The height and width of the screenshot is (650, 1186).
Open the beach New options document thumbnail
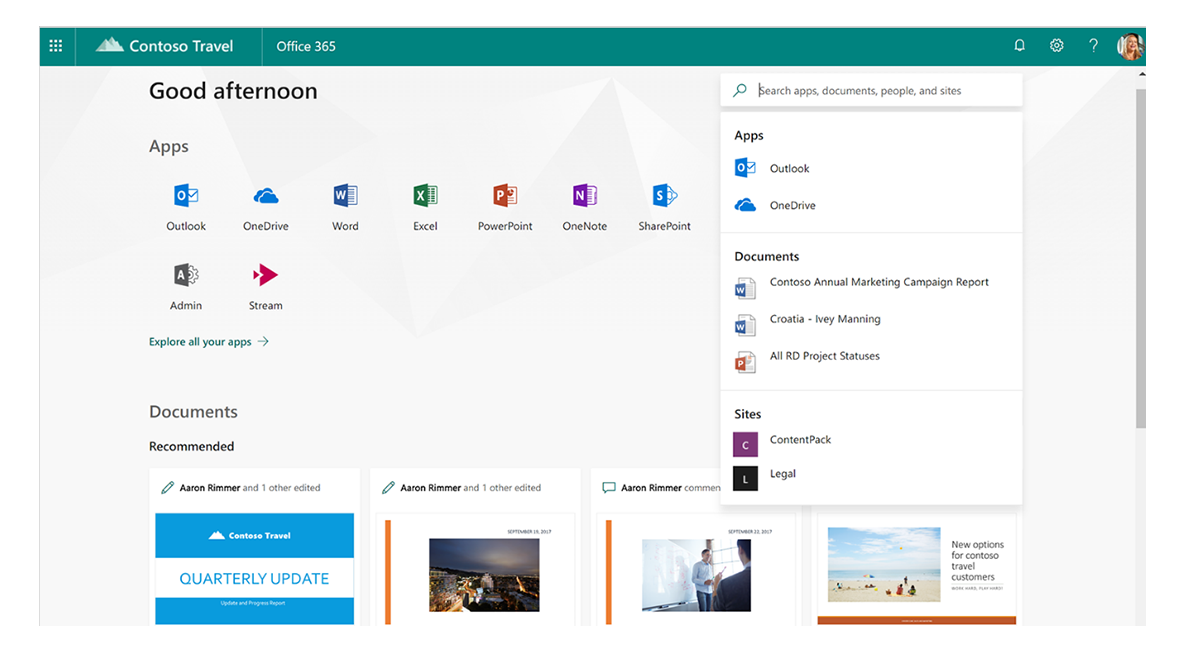click(x=916, y=568)
